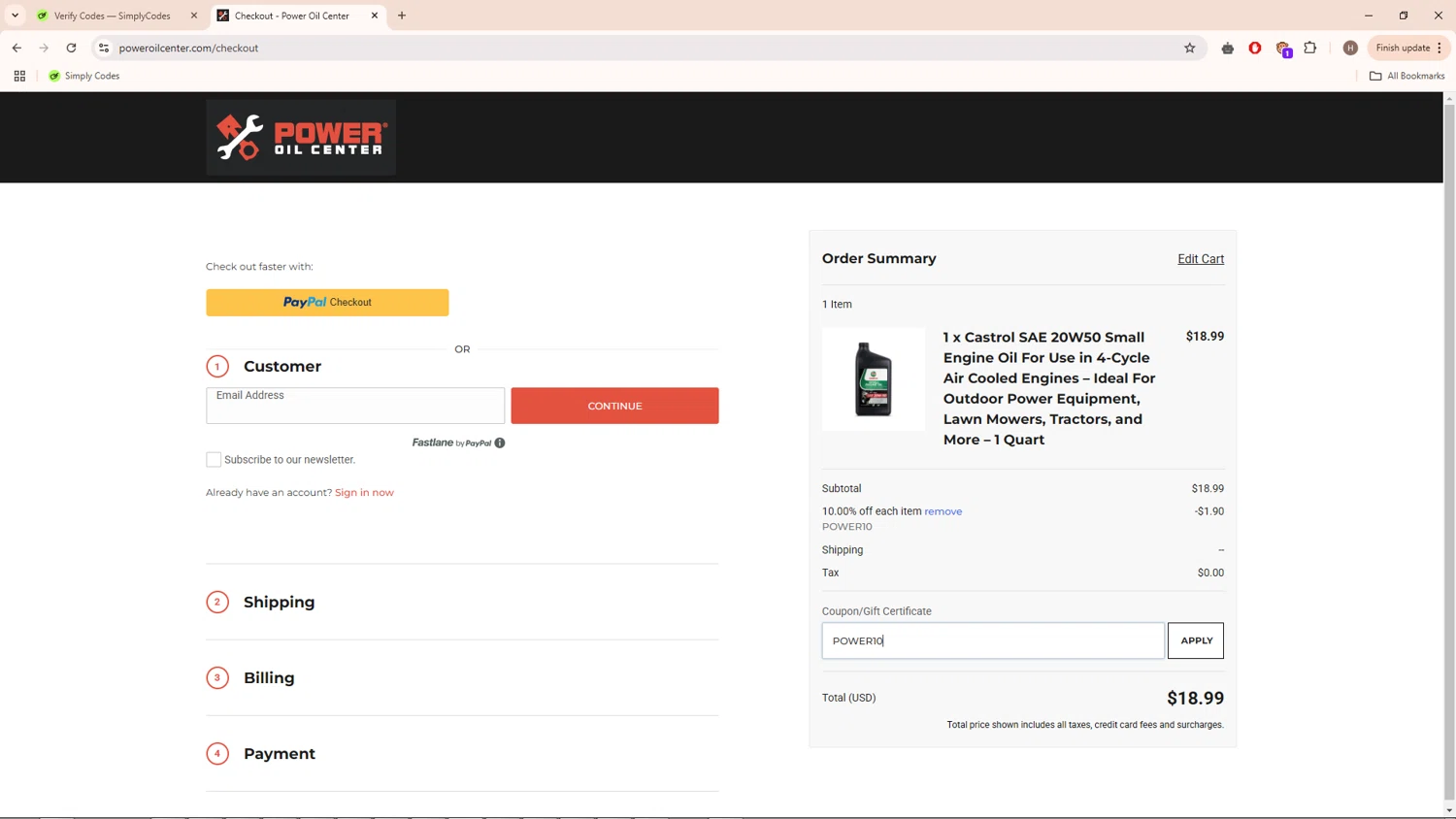Click the Total $18.99 amount
This screenshot has width=1456, height=819.
click(1195, 699)
